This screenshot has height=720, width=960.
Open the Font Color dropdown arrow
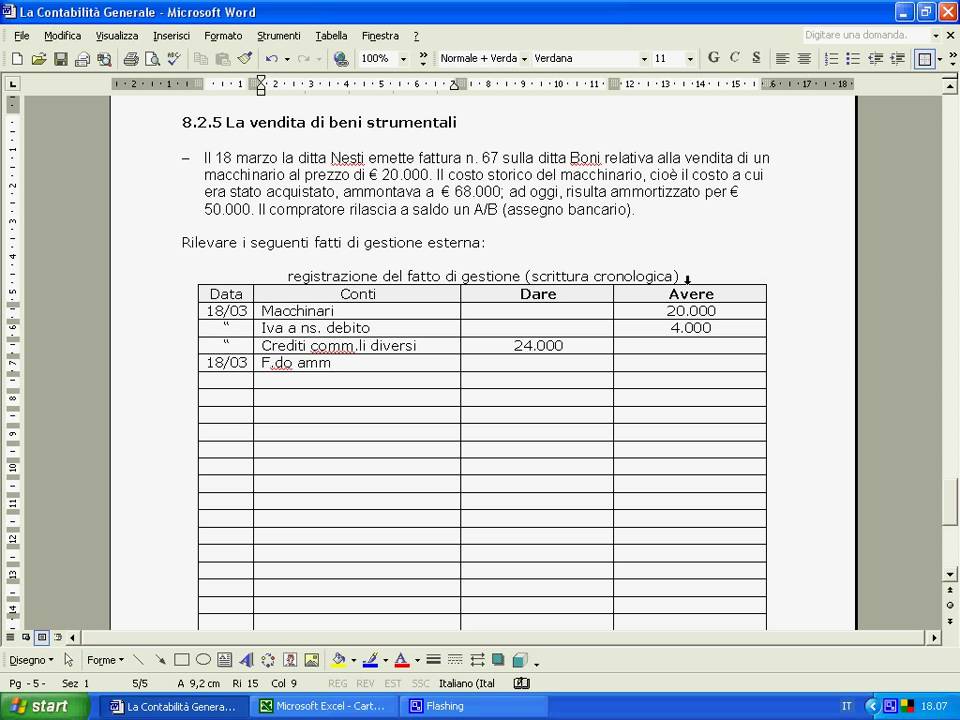click(418, 661)
